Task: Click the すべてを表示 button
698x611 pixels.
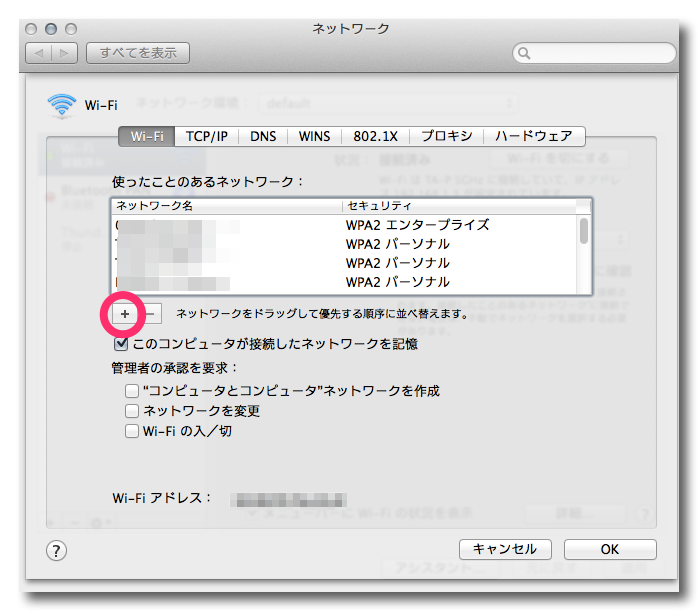Action: coord(138,53)
